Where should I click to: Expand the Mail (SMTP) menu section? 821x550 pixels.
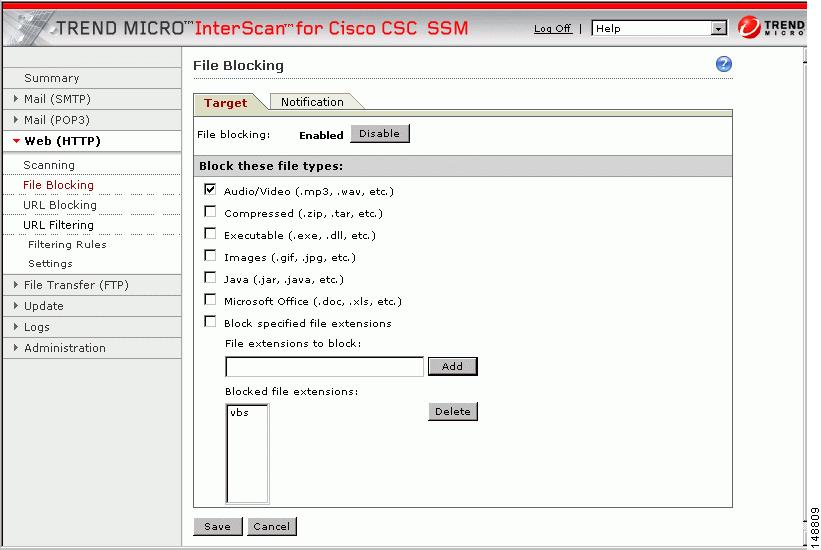tap(92, 99)
